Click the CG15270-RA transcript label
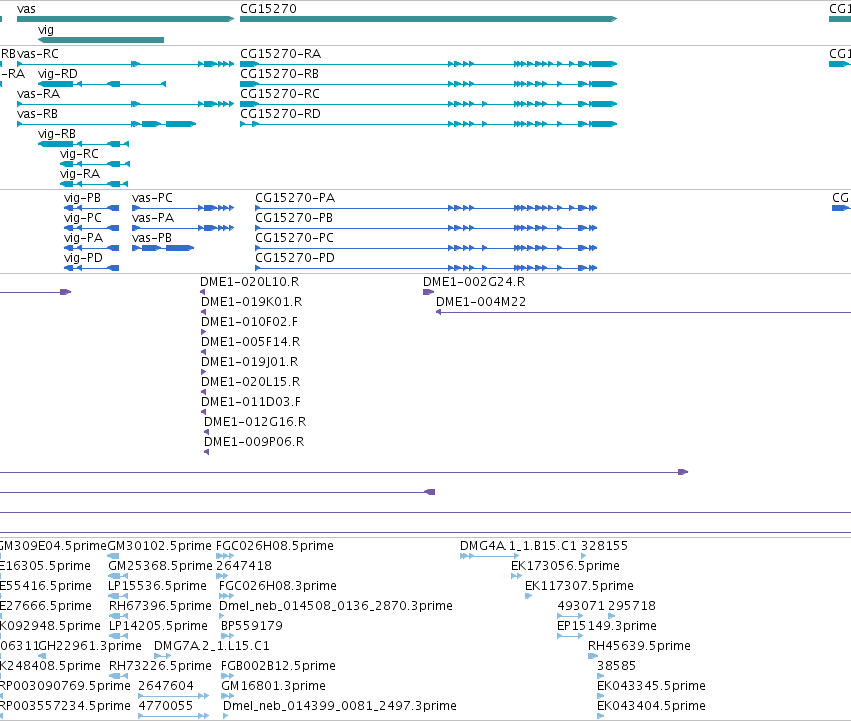The image size is (851, 721). (281, 54)
